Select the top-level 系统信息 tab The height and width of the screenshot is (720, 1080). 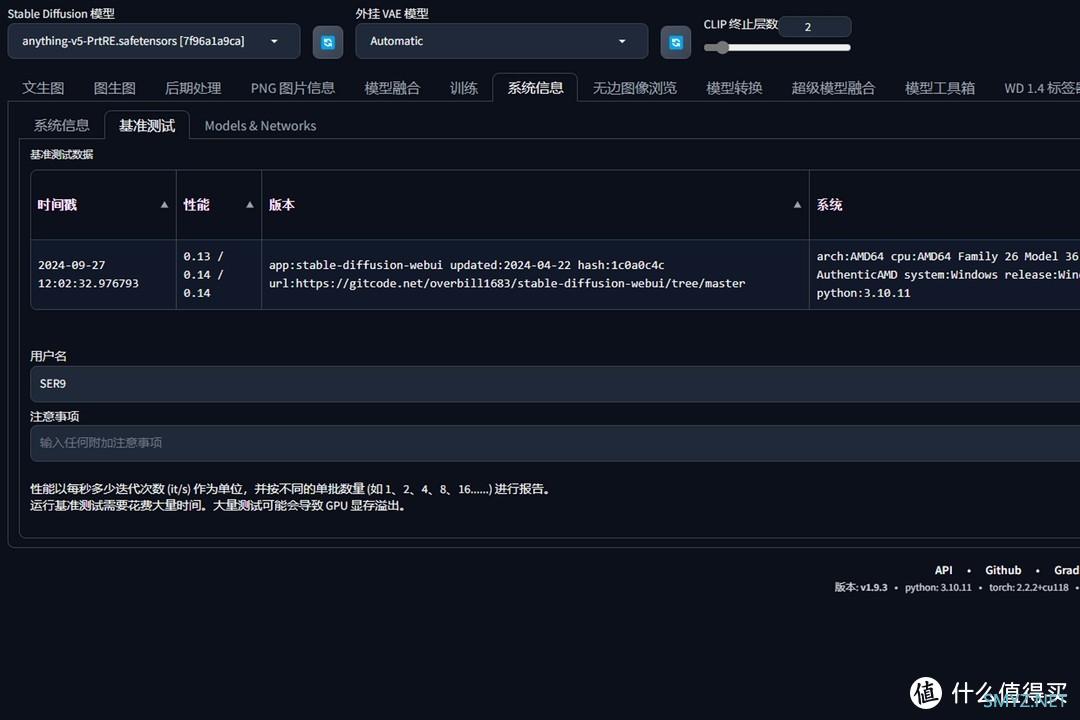click(x=535, y=88)
